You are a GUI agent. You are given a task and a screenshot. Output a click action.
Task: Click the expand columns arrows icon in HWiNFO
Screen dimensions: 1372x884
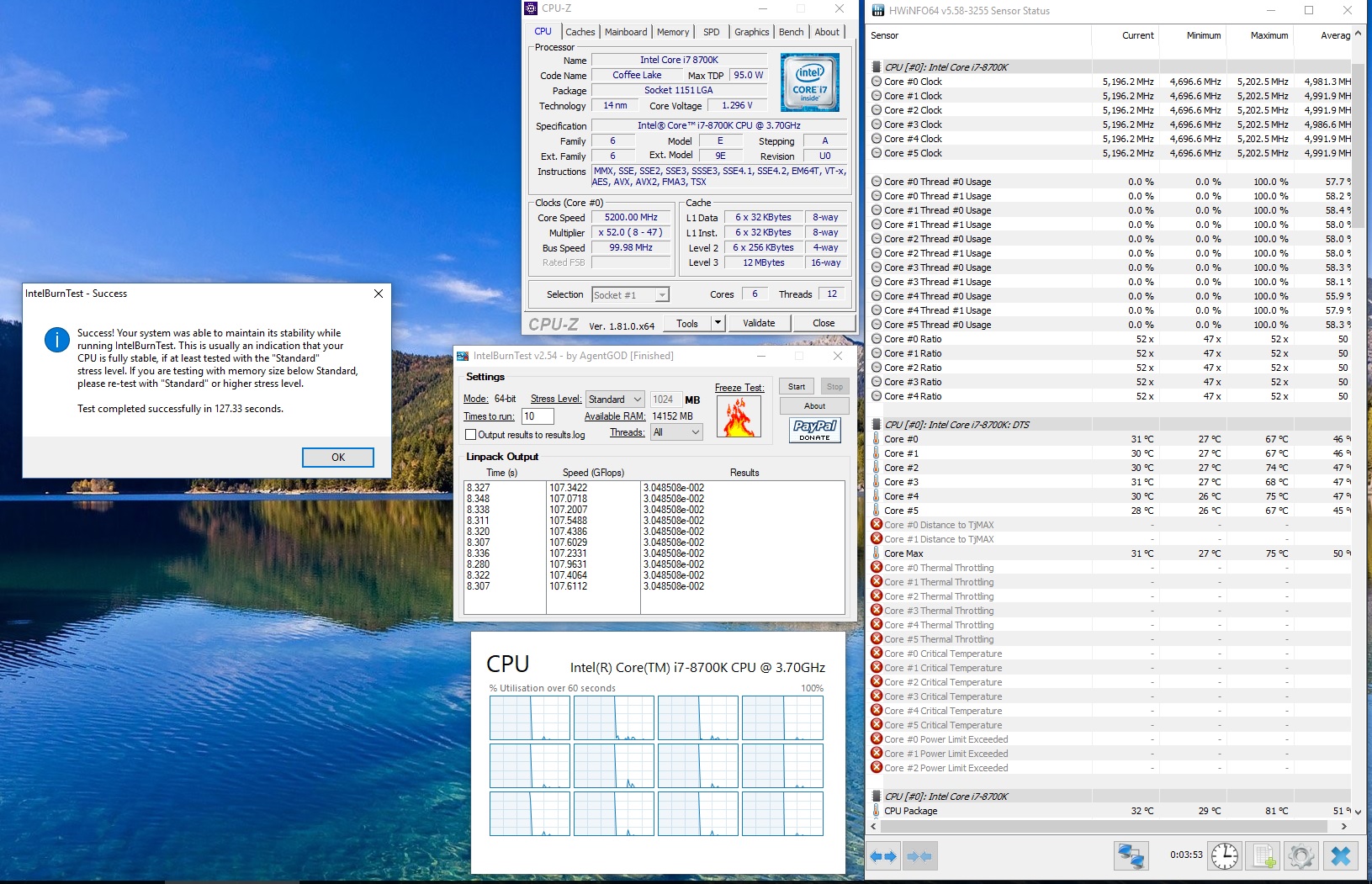(884, 856)
